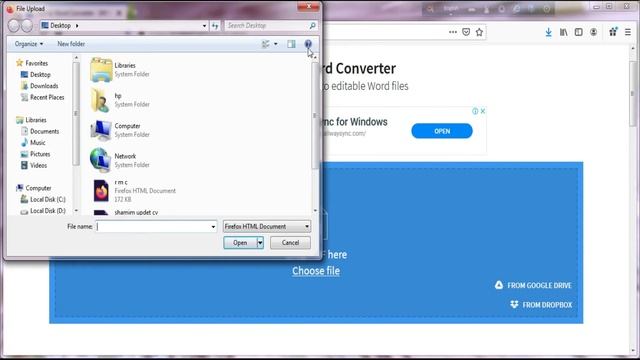Click the ad info icon

475,111
